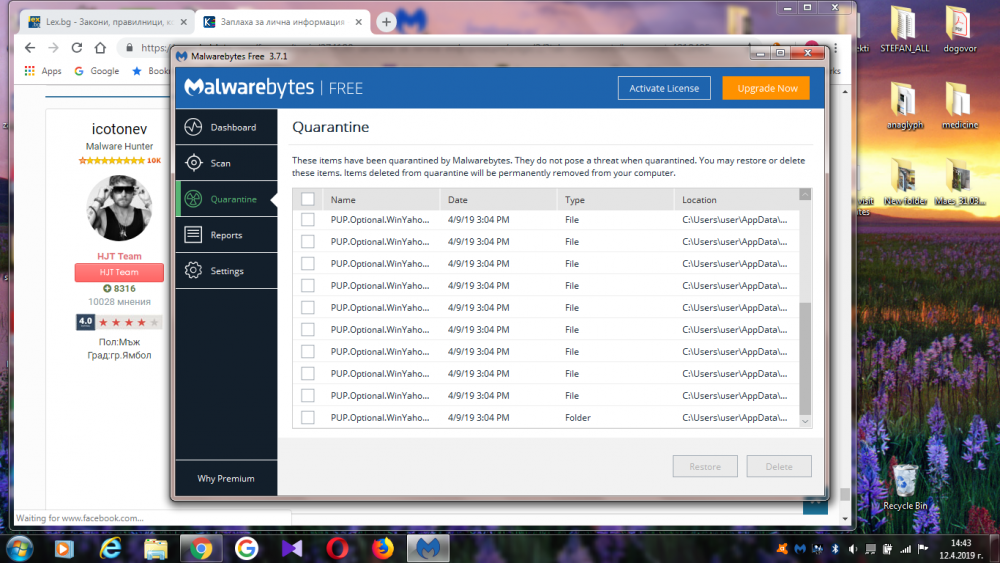
Task: Check the fourth quarantine row checkbox
Action: (307, 286)
